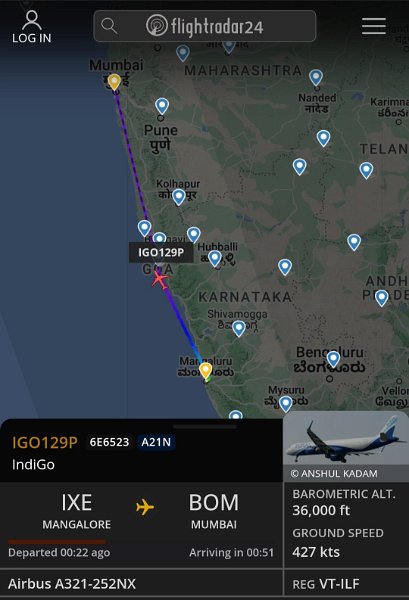
Task: Select the red IGO129P aircraft icon
Action: [159, 280]
